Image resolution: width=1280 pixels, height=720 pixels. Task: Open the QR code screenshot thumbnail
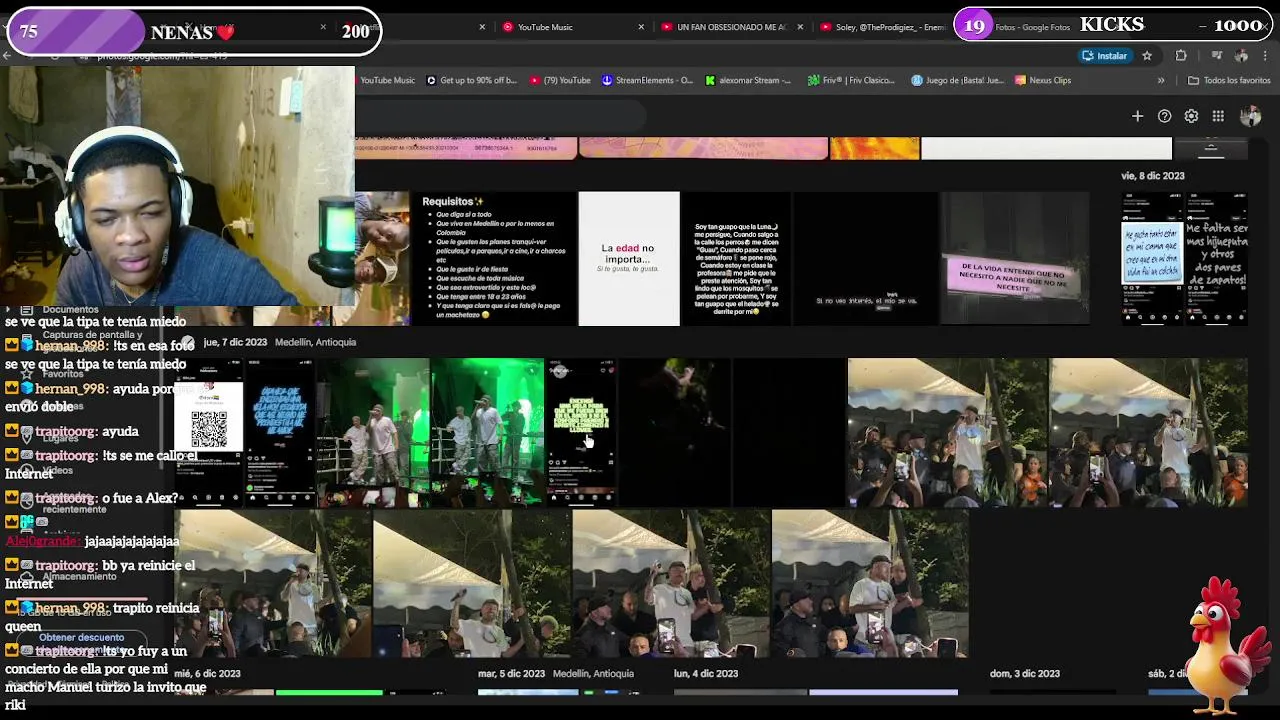(209, 432)
